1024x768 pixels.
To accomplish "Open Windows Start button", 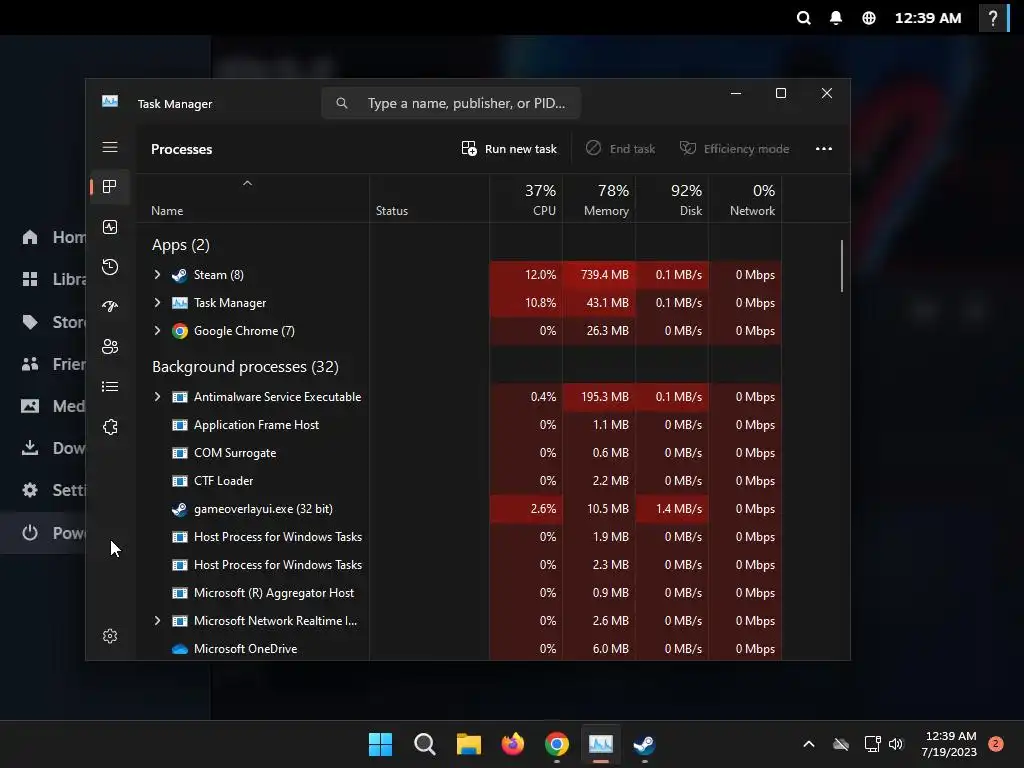I will [380, 744].
